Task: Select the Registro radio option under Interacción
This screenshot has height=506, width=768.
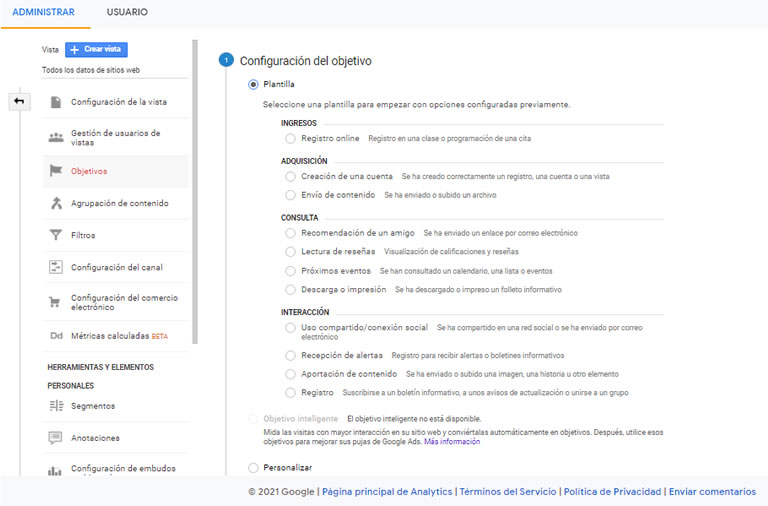Action: coord(290,392)
